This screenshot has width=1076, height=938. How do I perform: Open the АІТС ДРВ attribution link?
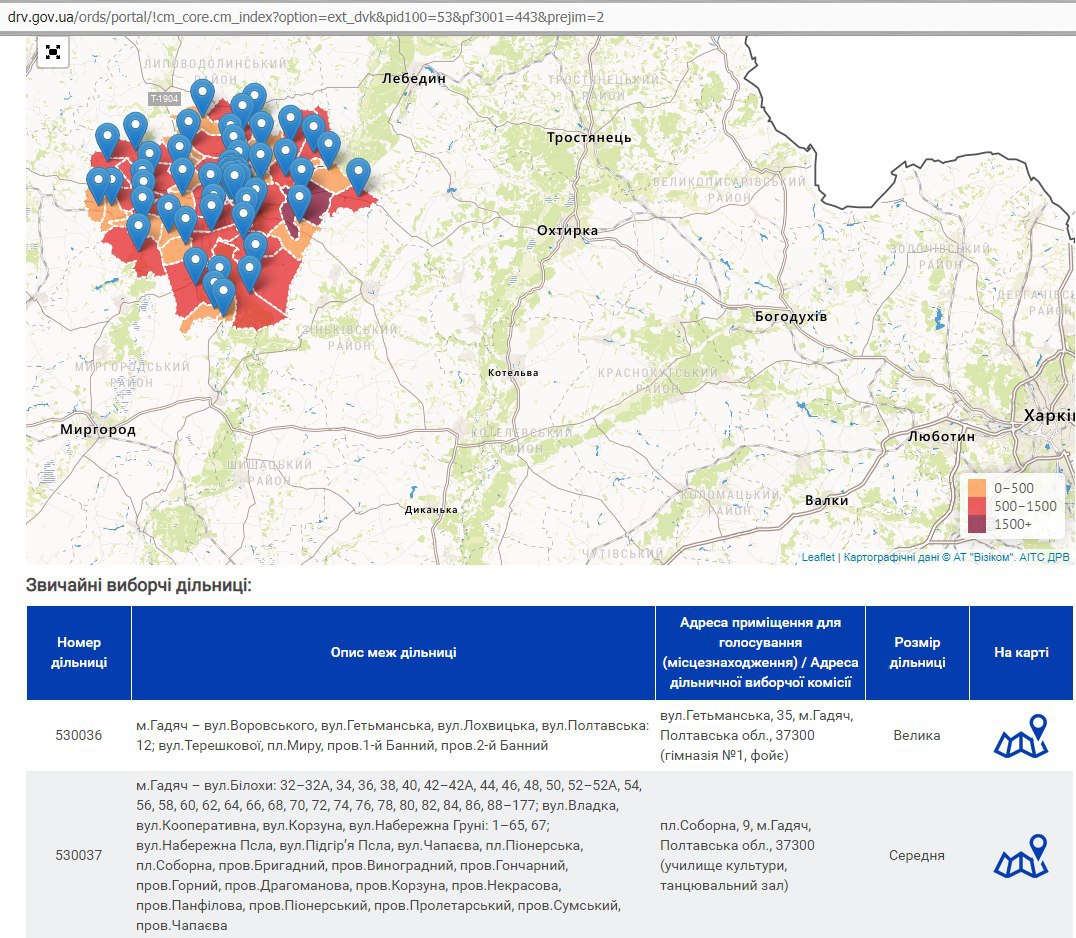(x=1044, y=557)
